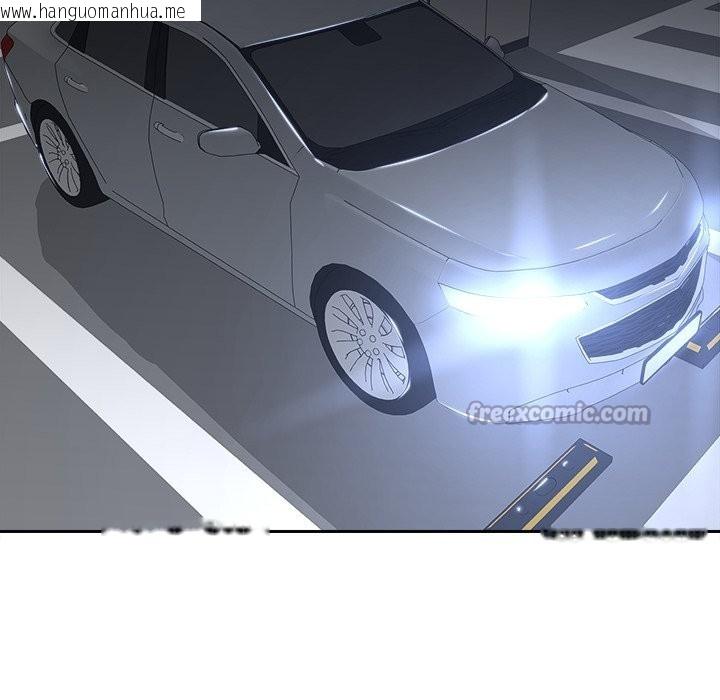Click the glowing headlight on the car

512,302
